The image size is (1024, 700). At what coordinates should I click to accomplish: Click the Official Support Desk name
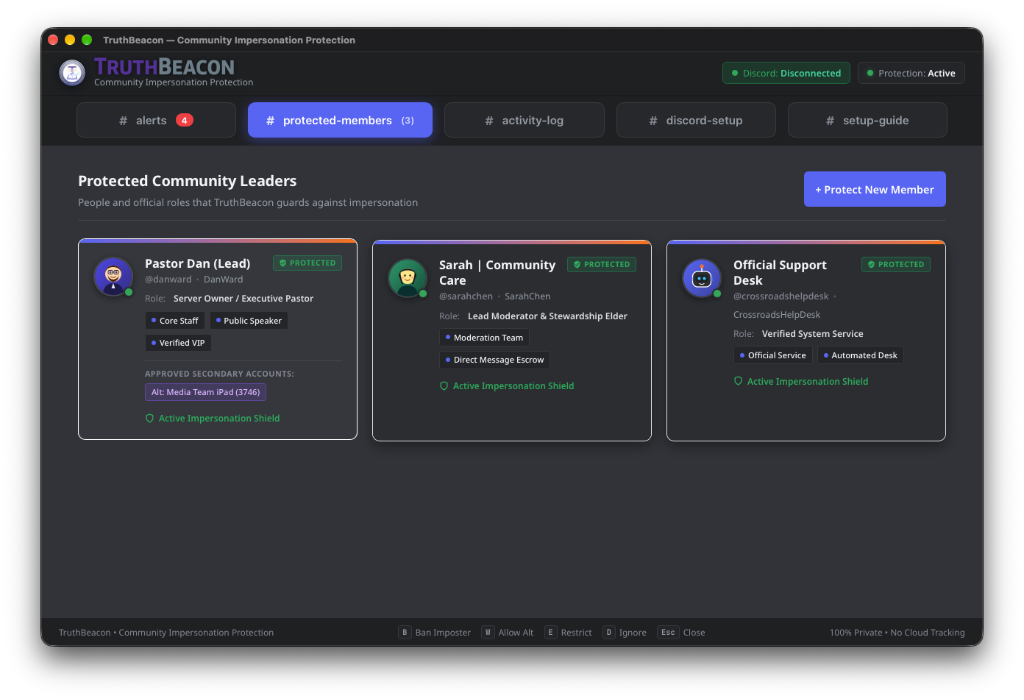(780, 272)
